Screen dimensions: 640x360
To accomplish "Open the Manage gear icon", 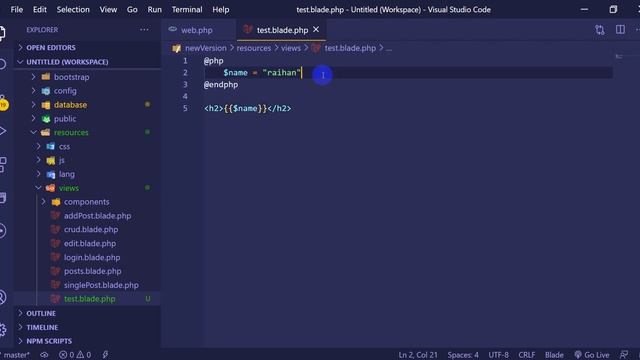I will pyautogui.click(x=2, y=329).
